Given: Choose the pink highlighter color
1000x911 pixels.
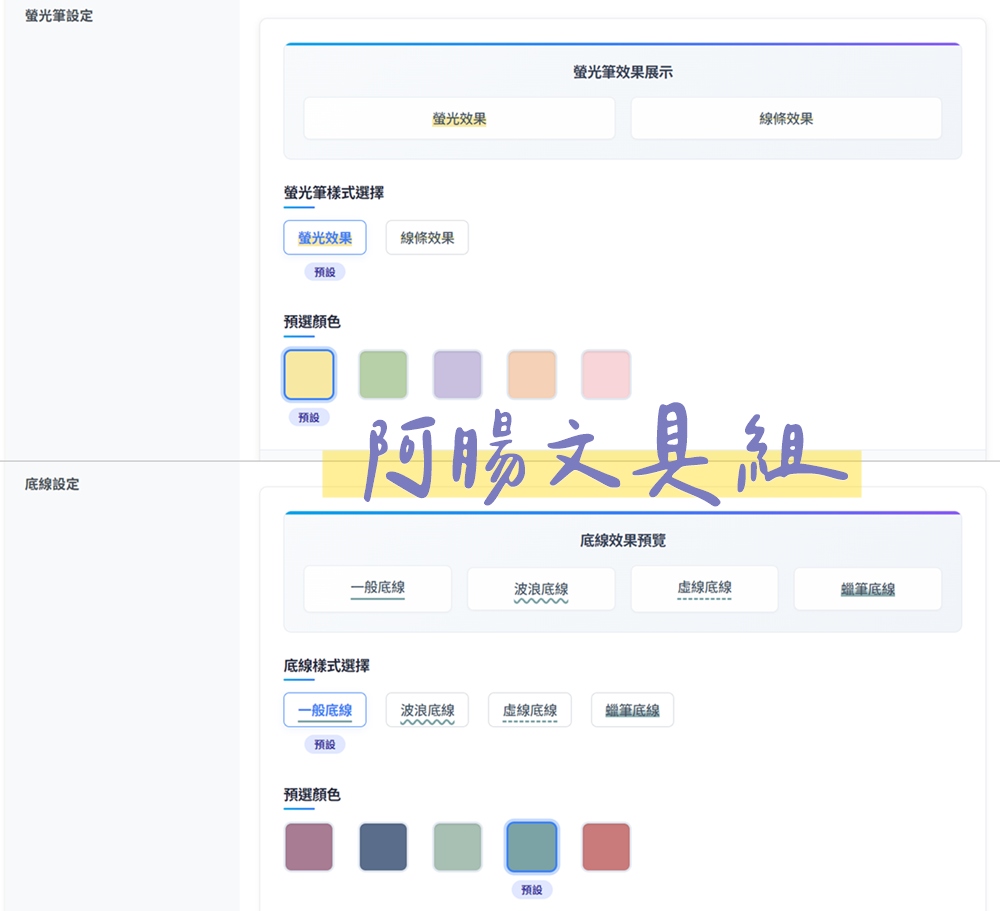Looking at the screenshot, I should pos(605,374).
